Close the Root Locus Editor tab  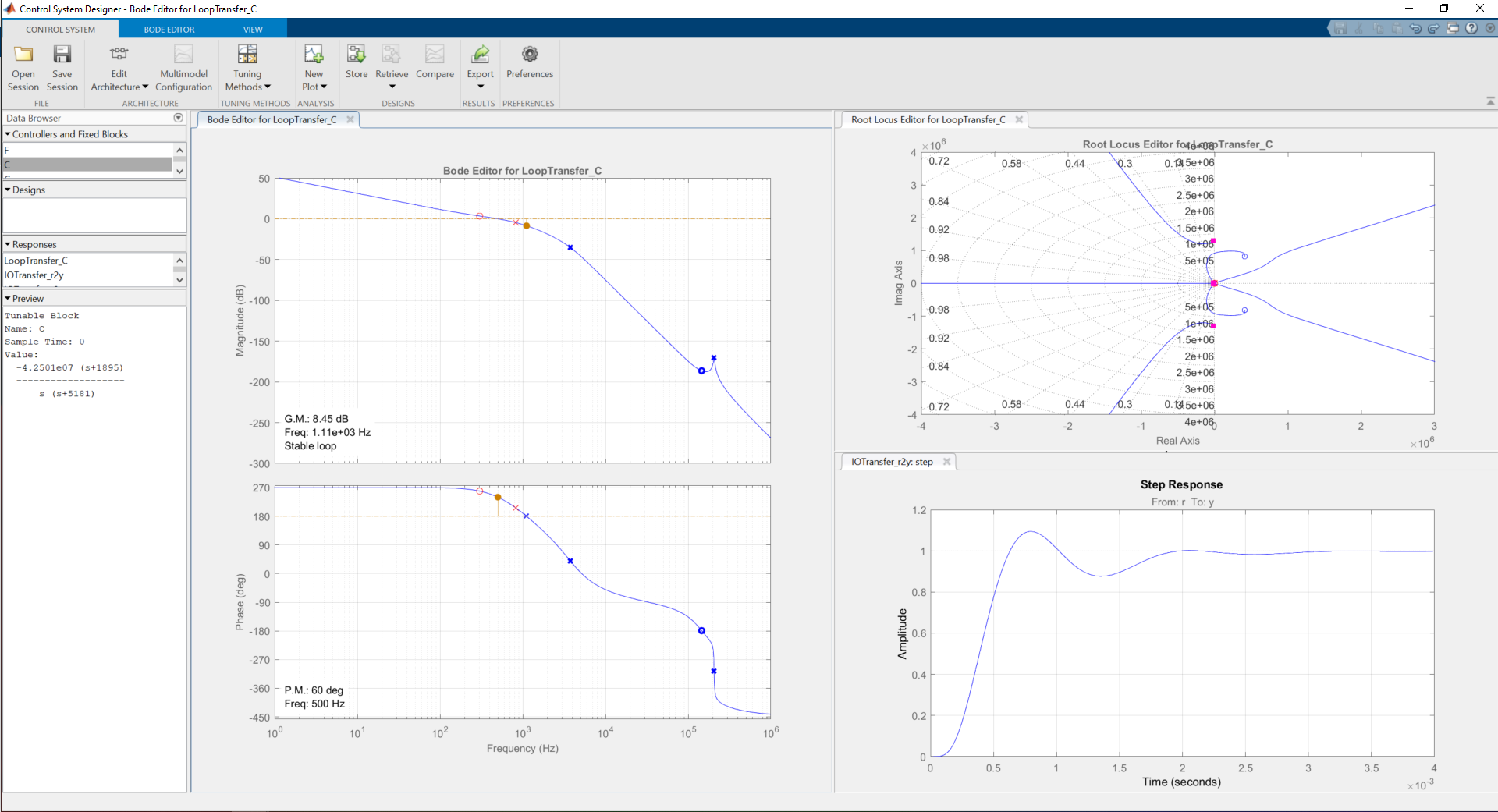click(1019, 119)
